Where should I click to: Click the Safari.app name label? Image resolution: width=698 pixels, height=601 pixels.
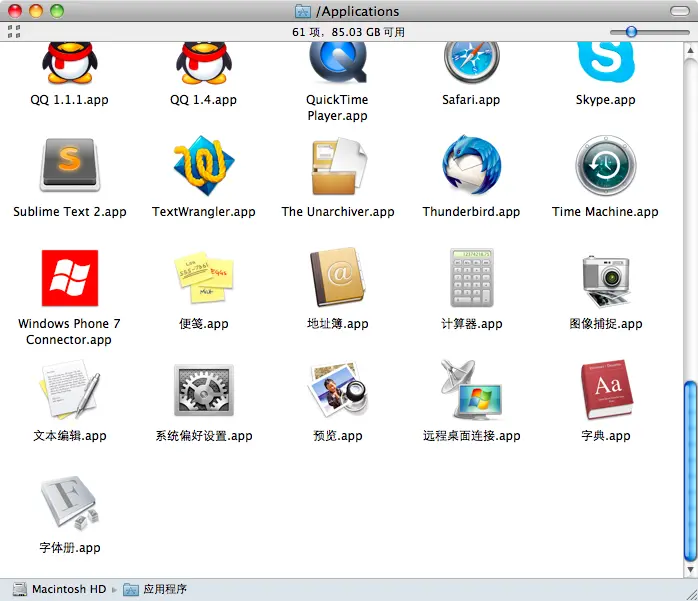pos(471,100)
